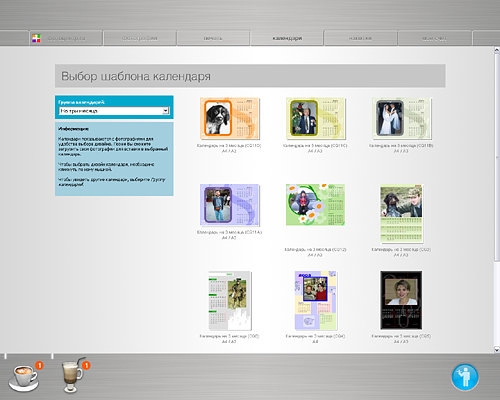Click the orange badge on the cappuccino cup
The width and height of the screenshot is (500, 400).
click(39, 365)
